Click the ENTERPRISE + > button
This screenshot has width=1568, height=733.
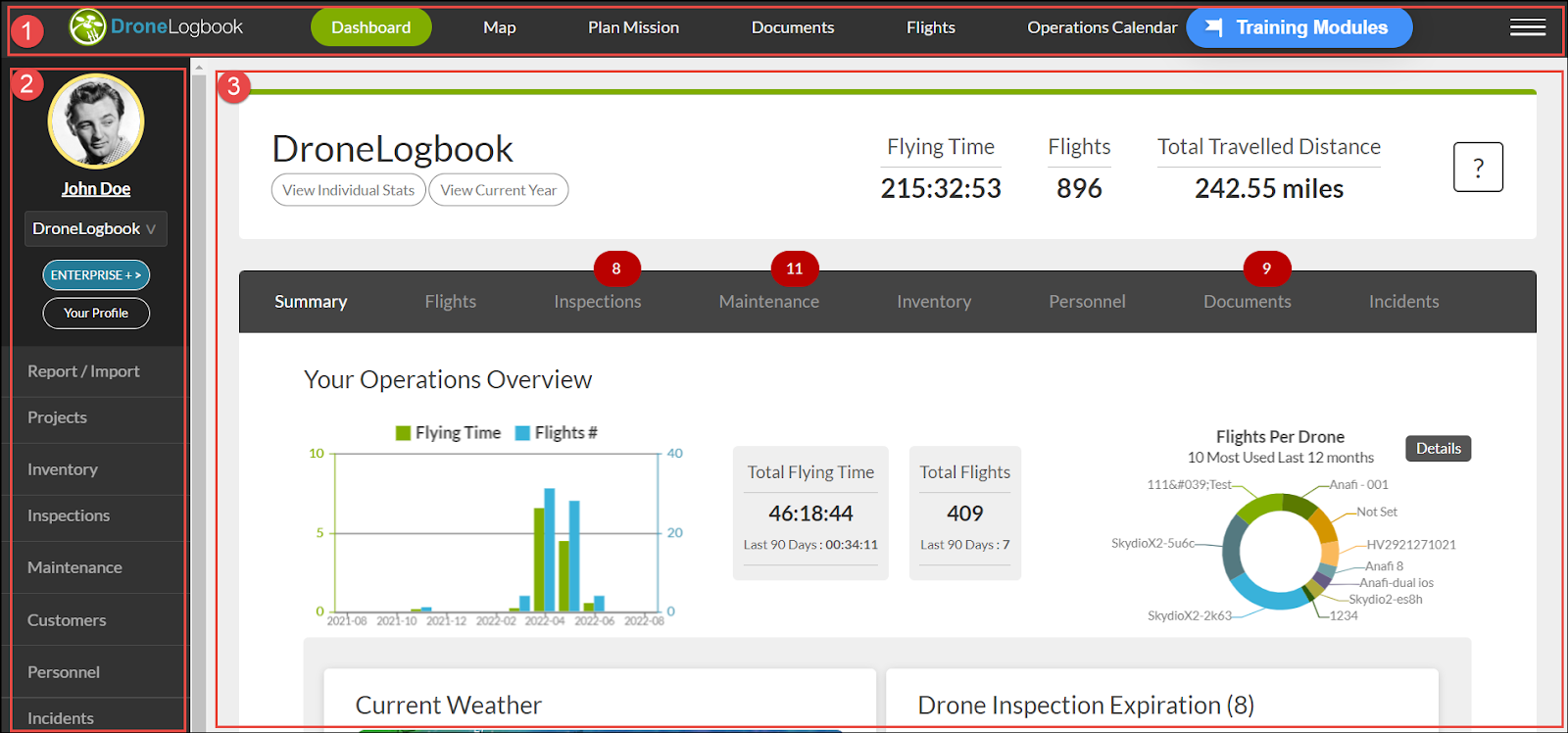click(96, 275)
